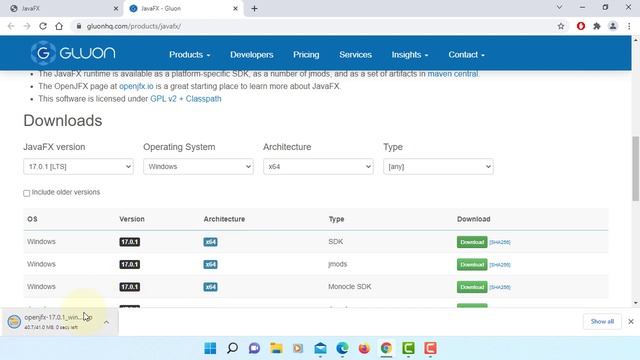640x360 pixels.
Task: Bookmark this page with star
Action: tap(561, 26)
